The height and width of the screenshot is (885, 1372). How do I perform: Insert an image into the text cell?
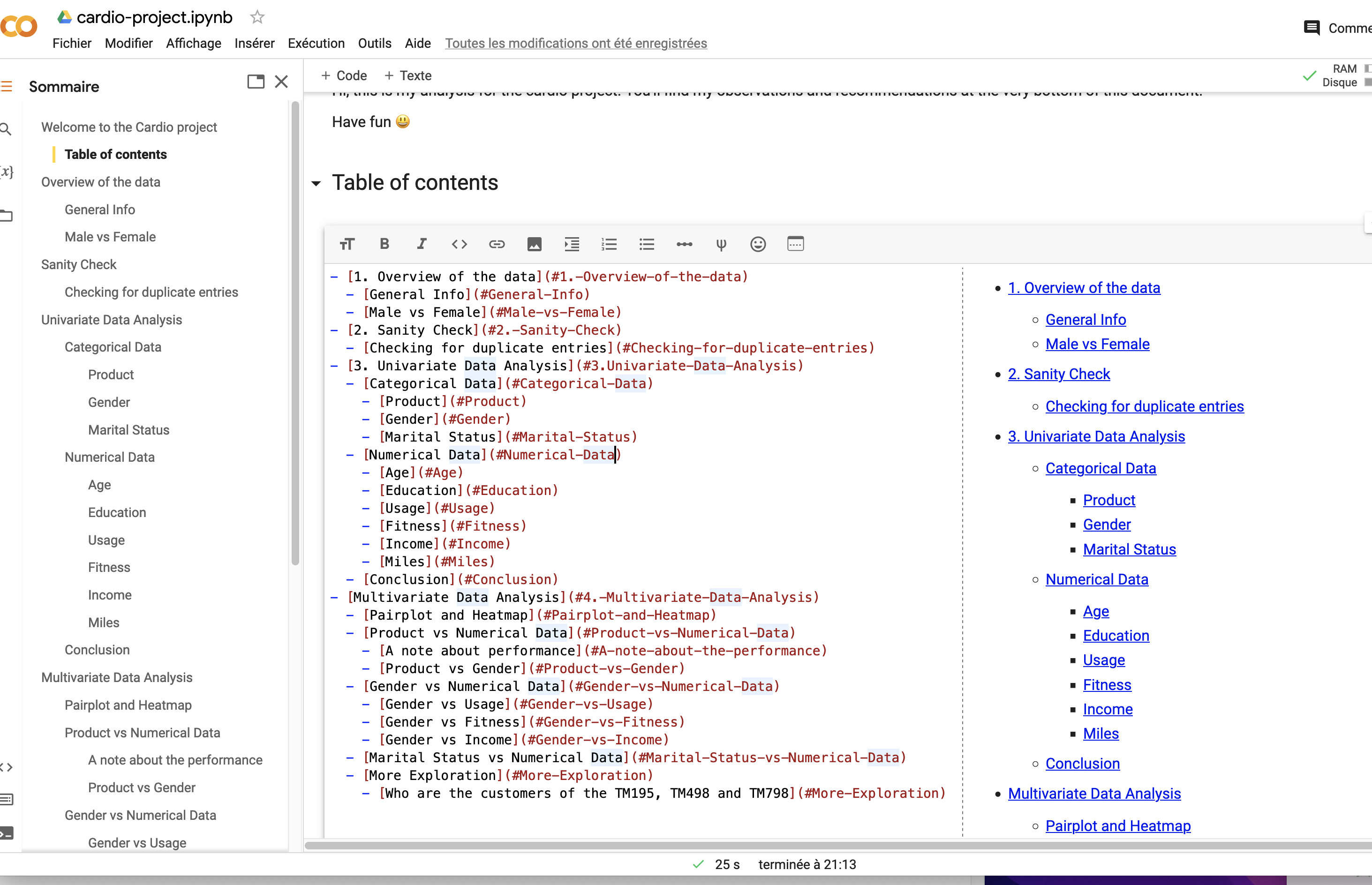[x=534, y=244]
